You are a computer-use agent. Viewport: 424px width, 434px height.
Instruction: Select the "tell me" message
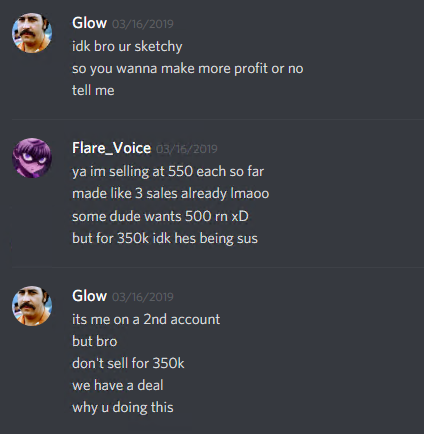[93, 90]
